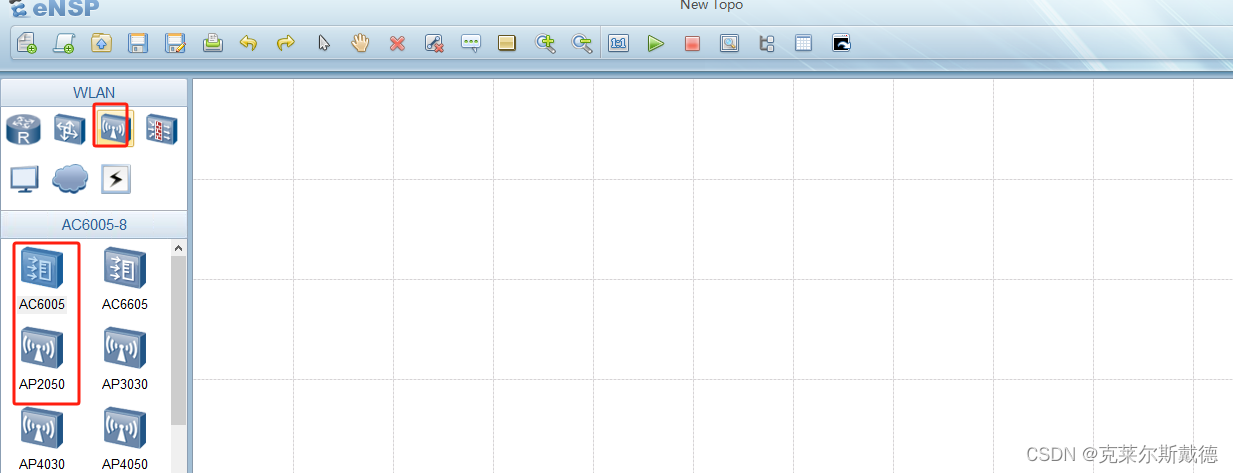Select the hand pan tool
Image resolution: width=1233 pixels, height=473 pixels.
[x=360, y=43]
